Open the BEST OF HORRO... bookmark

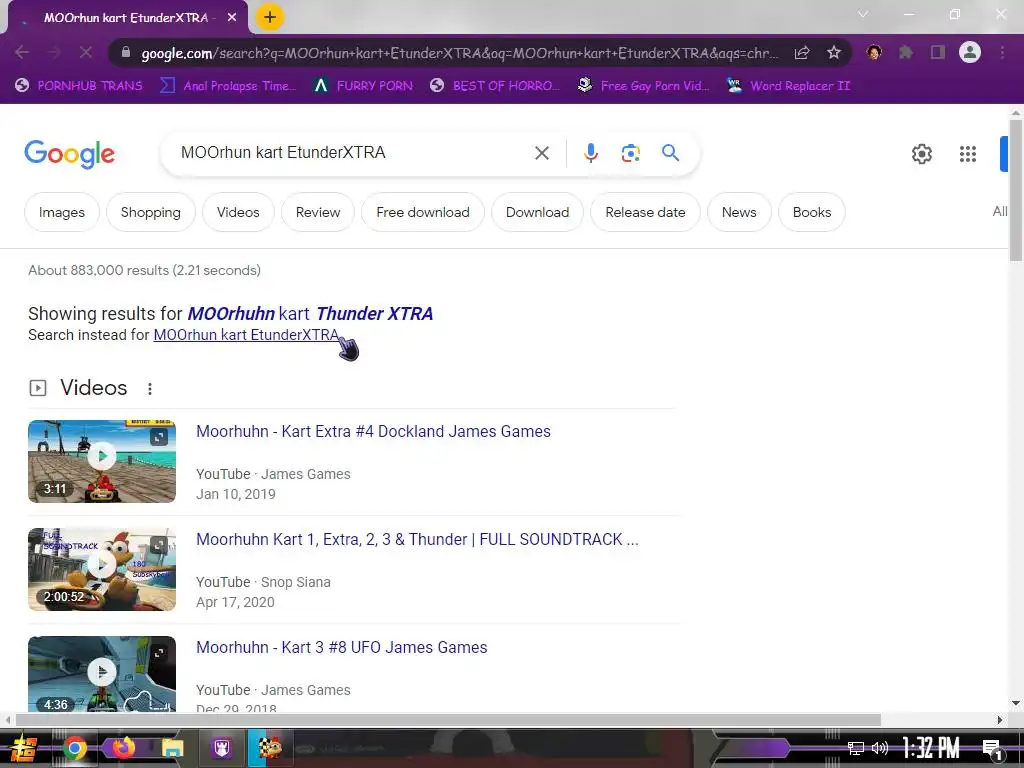click(x=495, y=86)
